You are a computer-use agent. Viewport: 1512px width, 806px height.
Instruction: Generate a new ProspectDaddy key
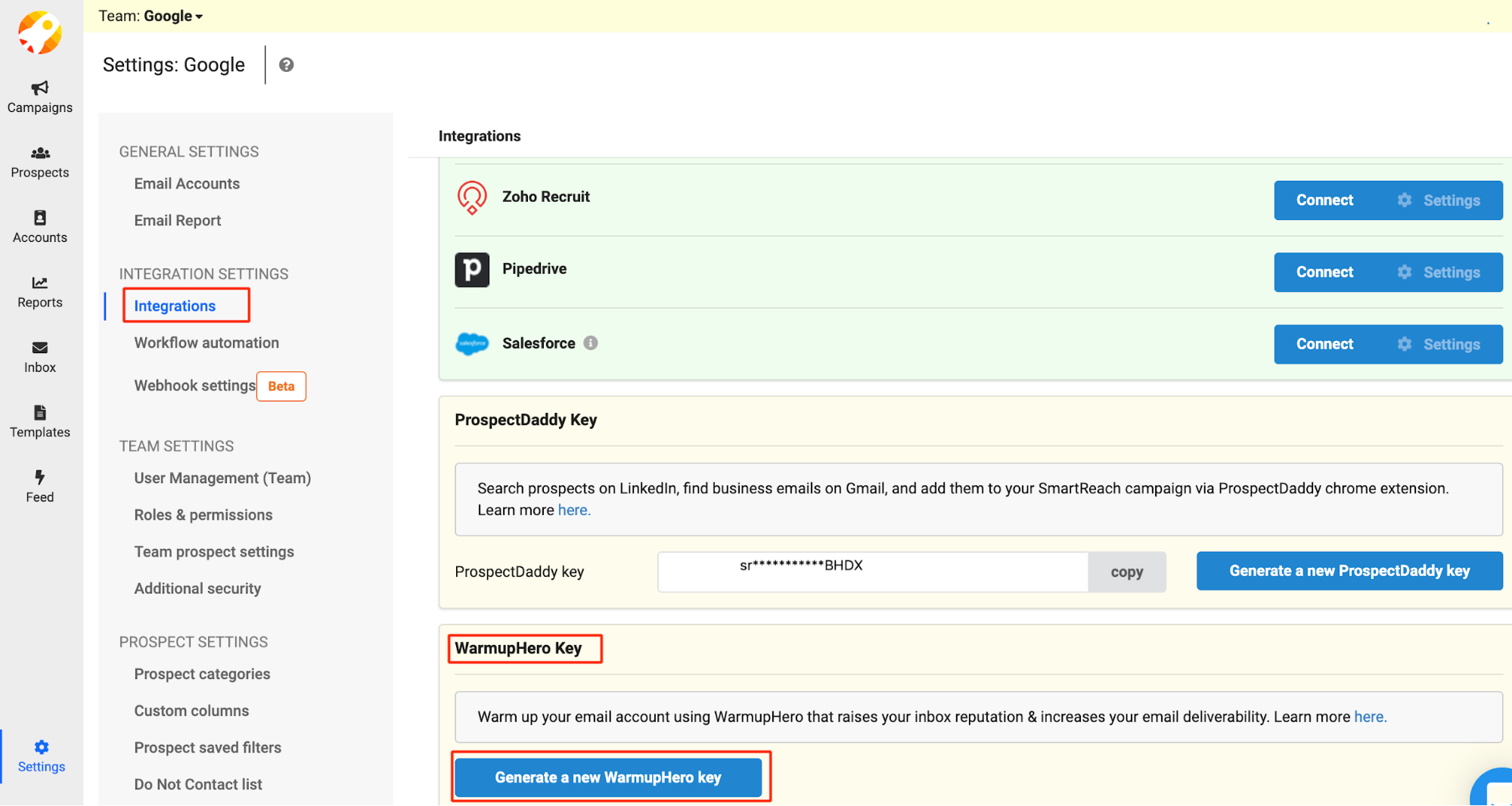point(1349,571)
